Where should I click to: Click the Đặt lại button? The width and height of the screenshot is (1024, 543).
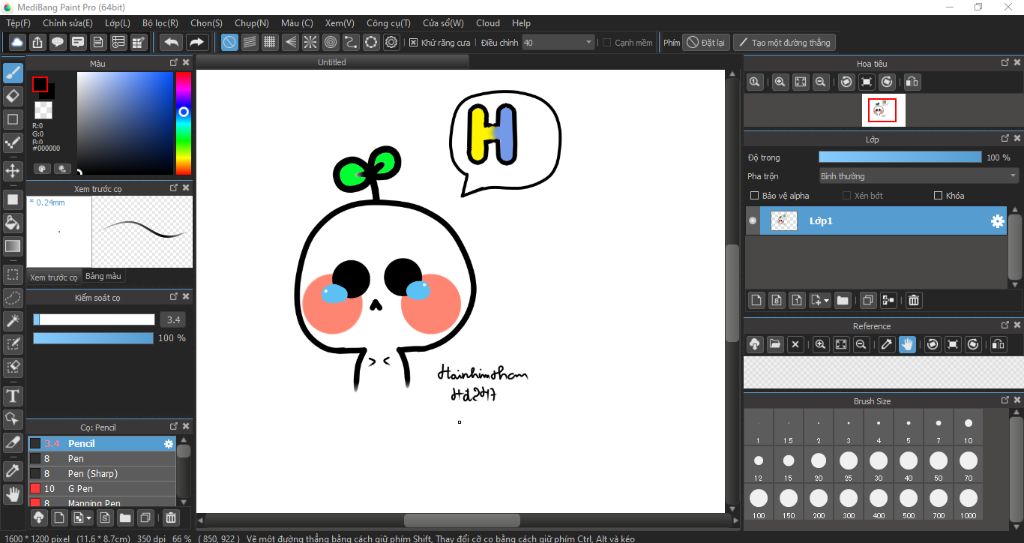[x=705, y=42]
